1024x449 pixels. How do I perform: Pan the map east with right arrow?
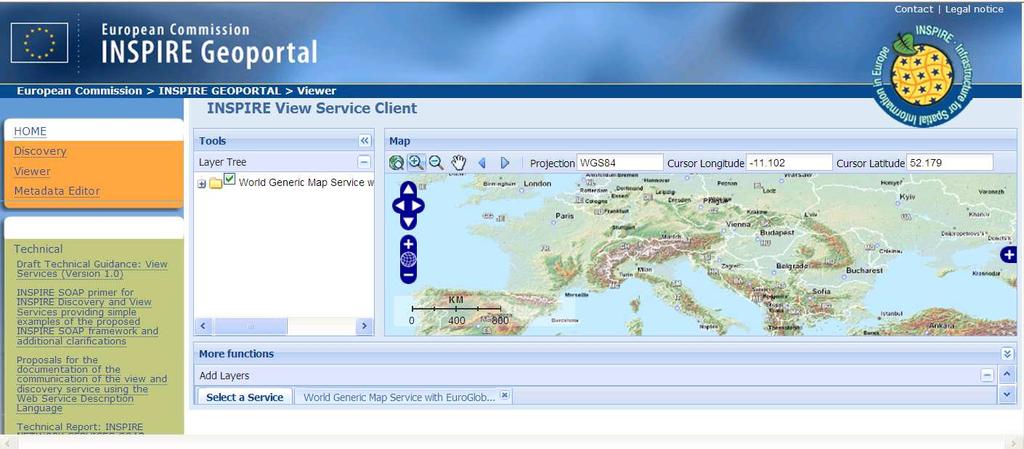click(x=417, y=206)
